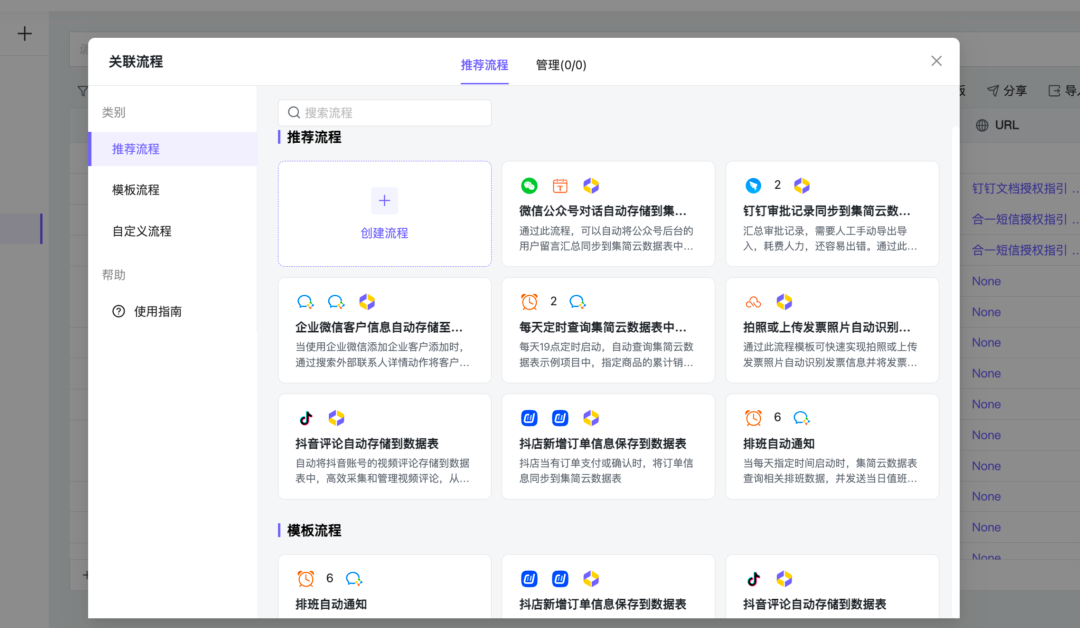Open the 钉钉审批记录同步到集简云 flow card
1080x628 pixels.
click(832, 214)
